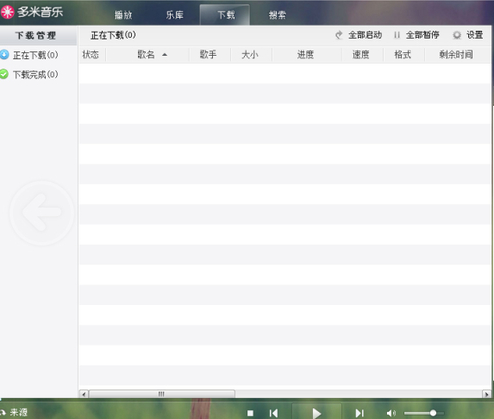Sort by the 进度 column header
This screenshot has width=494, height=419.
click(x=305, y=55)
